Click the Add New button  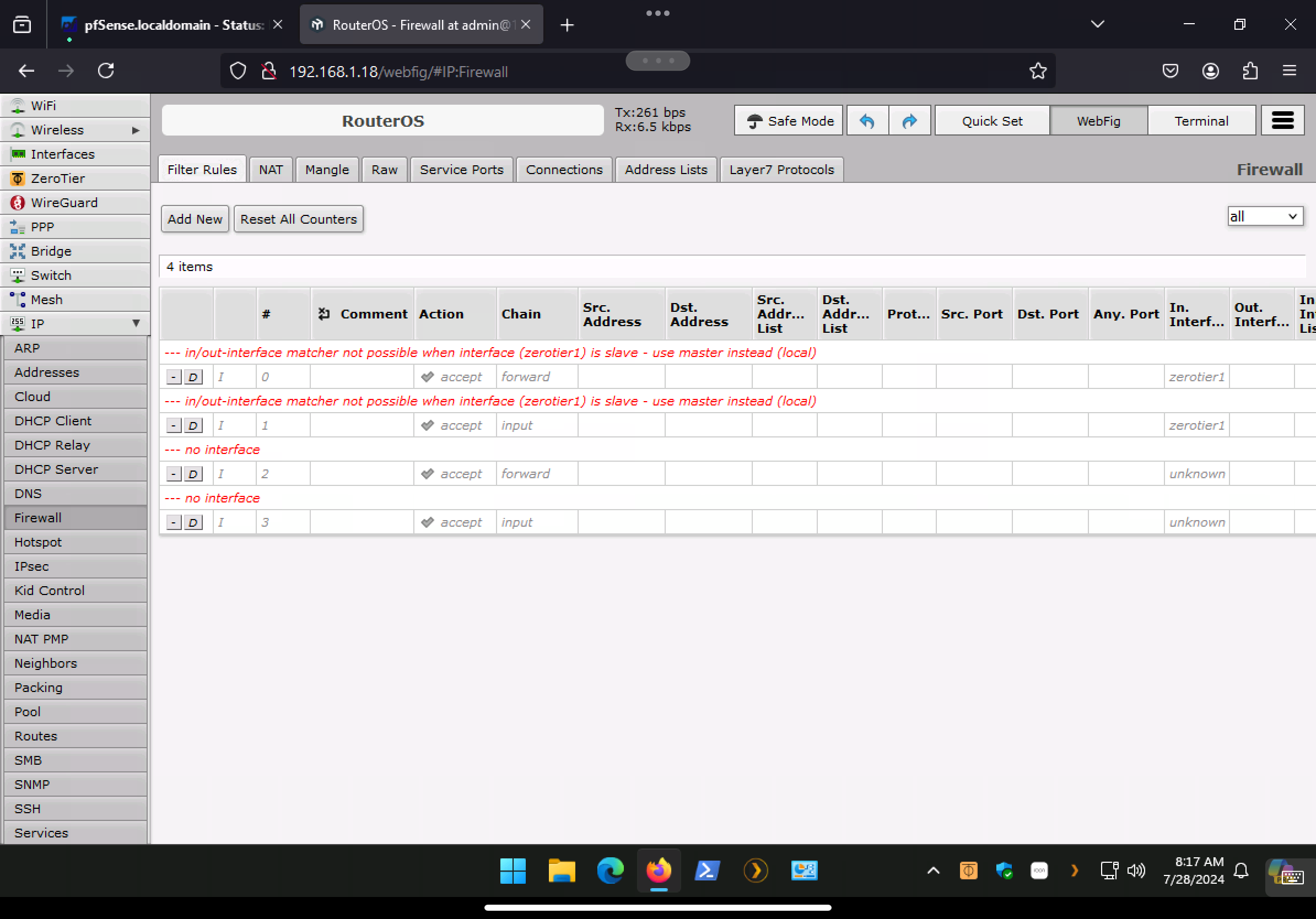point(195,219)
